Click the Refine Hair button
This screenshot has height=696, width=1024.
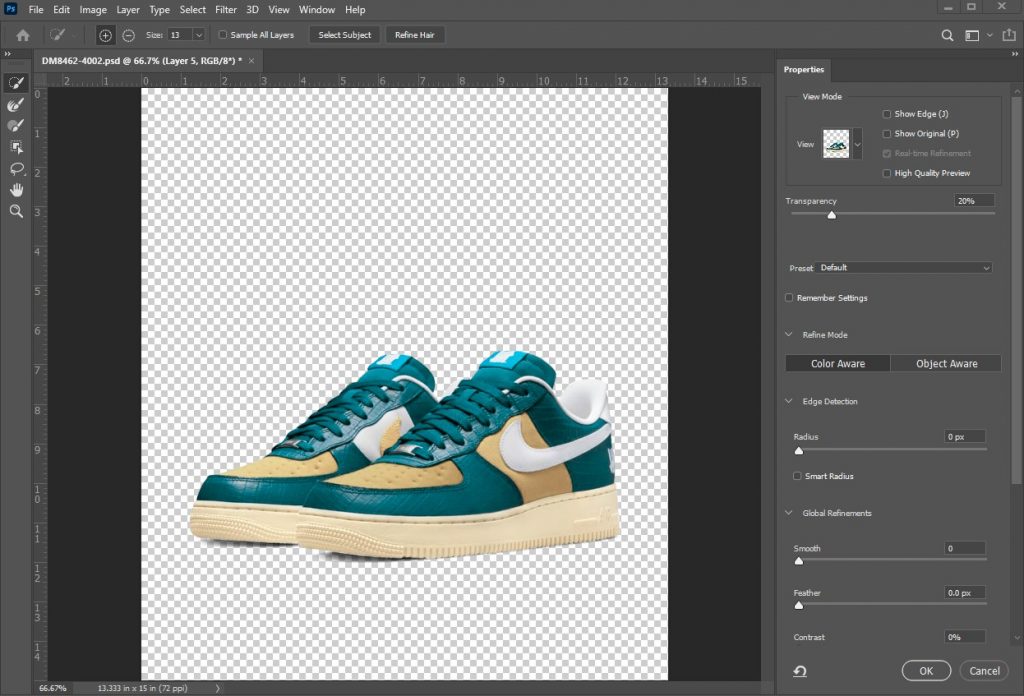(x=415, y=35)
